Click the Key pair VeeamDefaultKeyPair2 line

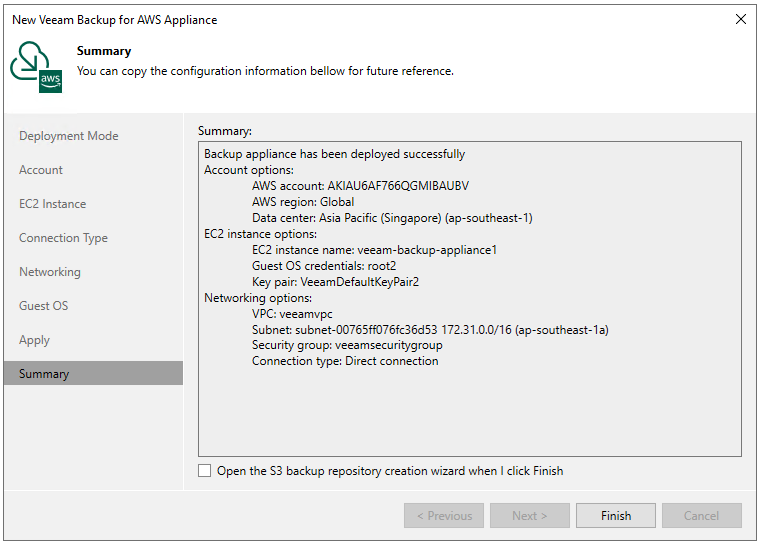pyautogui.click(x=335, y=282)
